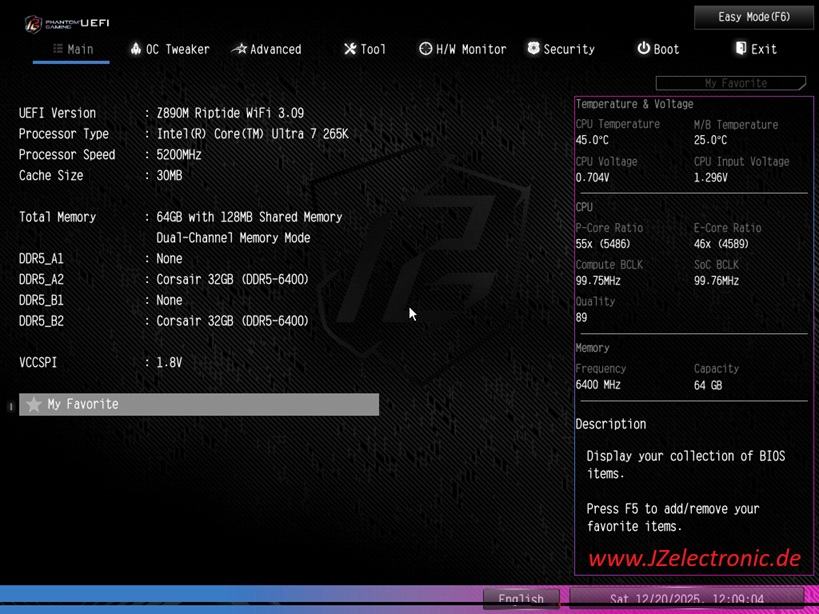The image size is (819, 614).
Task: Switch to the Security tab
Action: tap(561, 50)
